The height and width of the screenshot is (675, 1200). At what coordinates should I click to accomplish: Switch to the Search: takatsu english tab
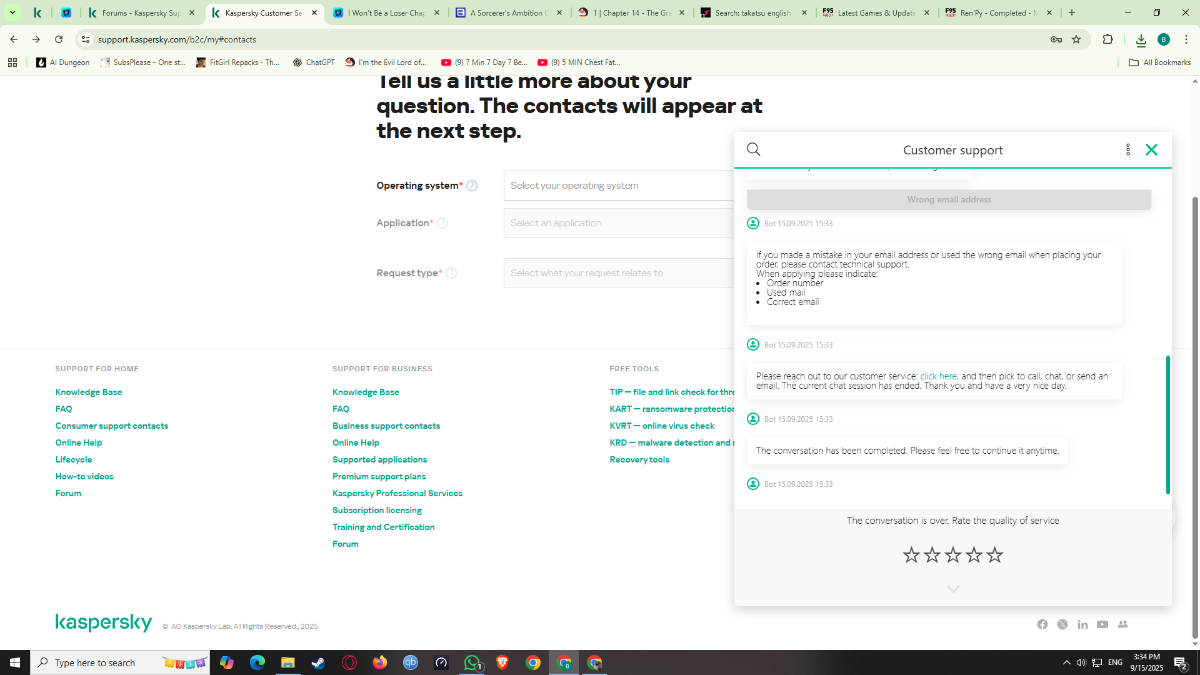(755, 13)
